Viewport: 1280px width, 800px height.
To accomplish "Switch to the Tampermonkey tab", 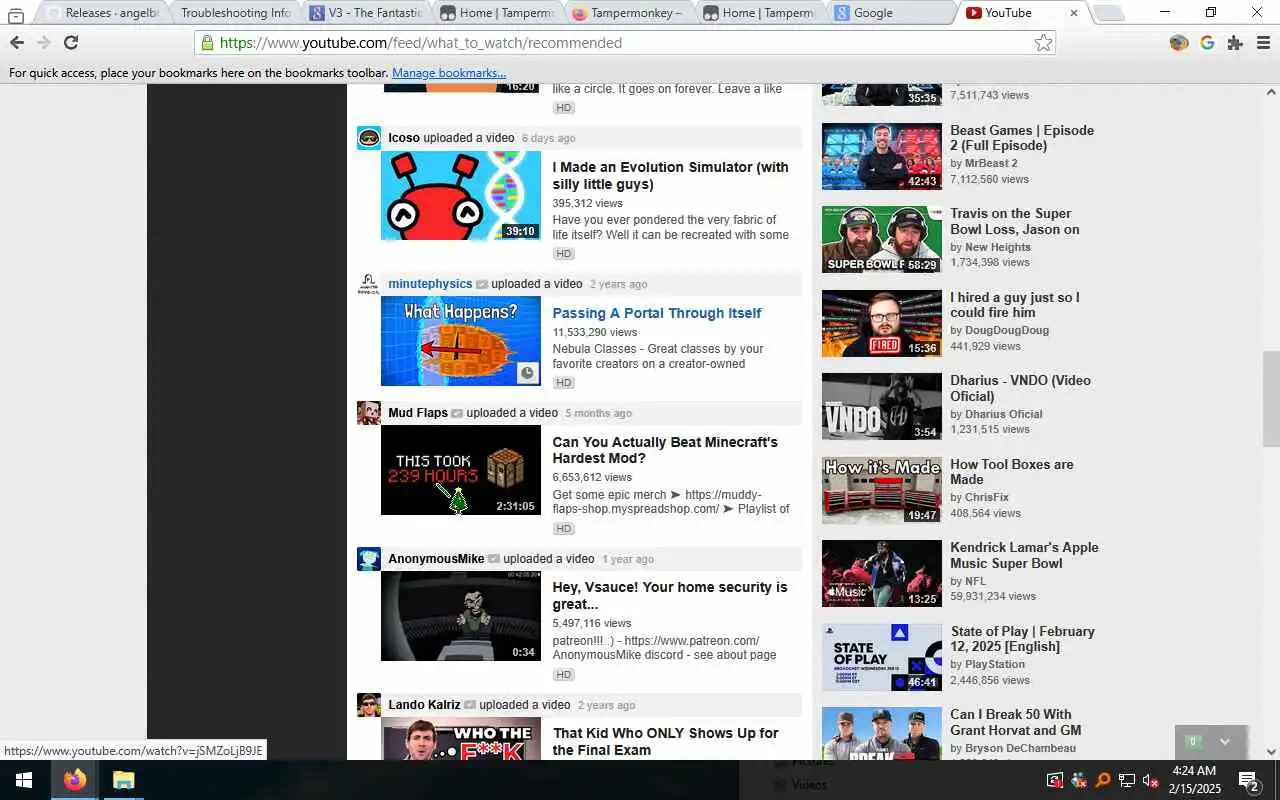I will click(630, 13).
